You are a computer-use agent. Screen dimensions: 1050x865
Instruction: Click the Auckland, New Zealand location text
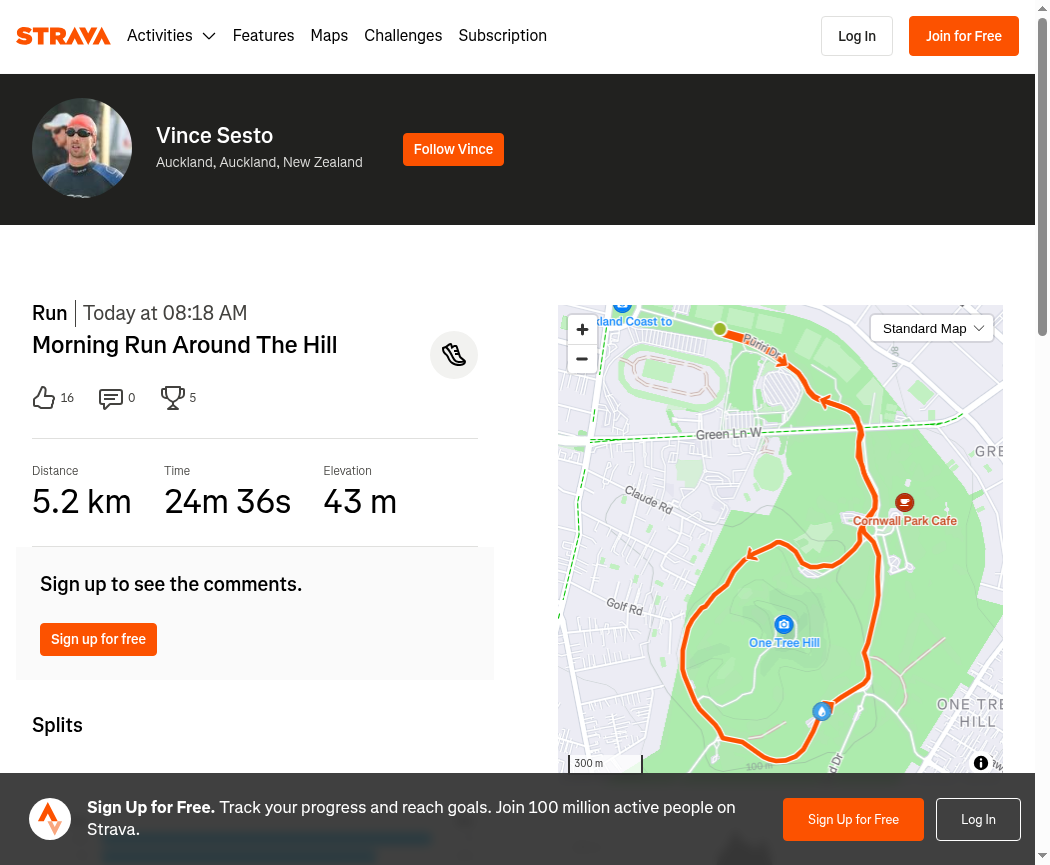coord(259,162)
